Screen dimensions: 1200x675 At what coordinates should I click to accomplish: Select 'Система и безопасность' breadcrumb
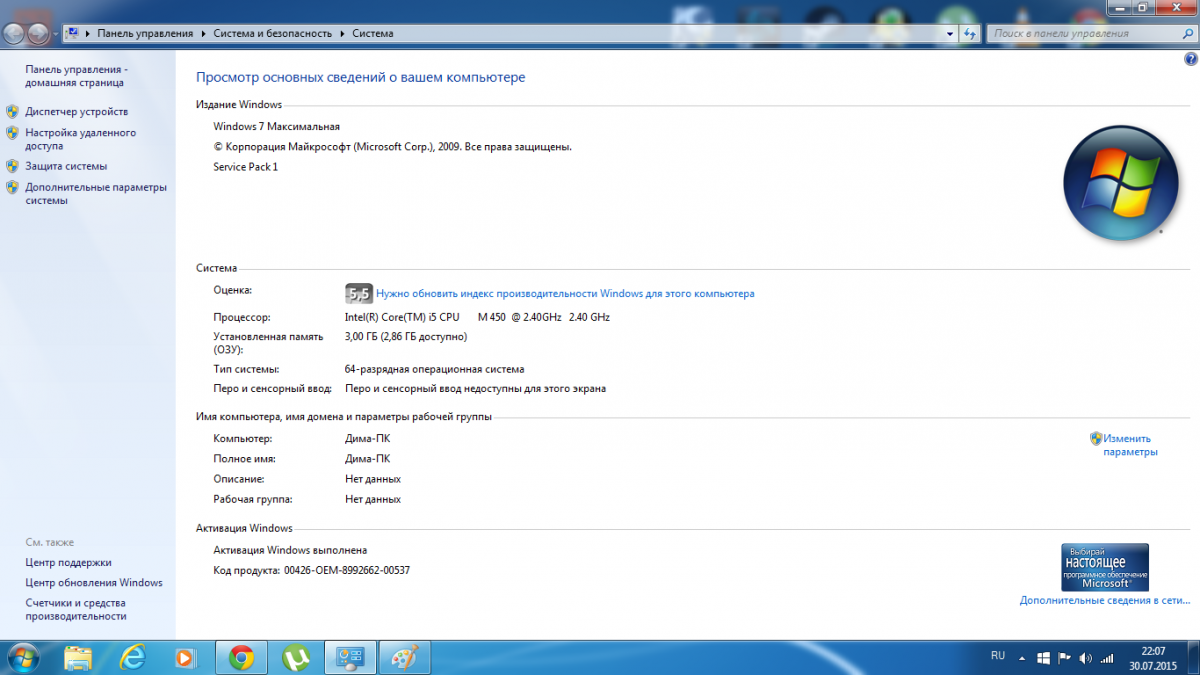tap(272, 33)
